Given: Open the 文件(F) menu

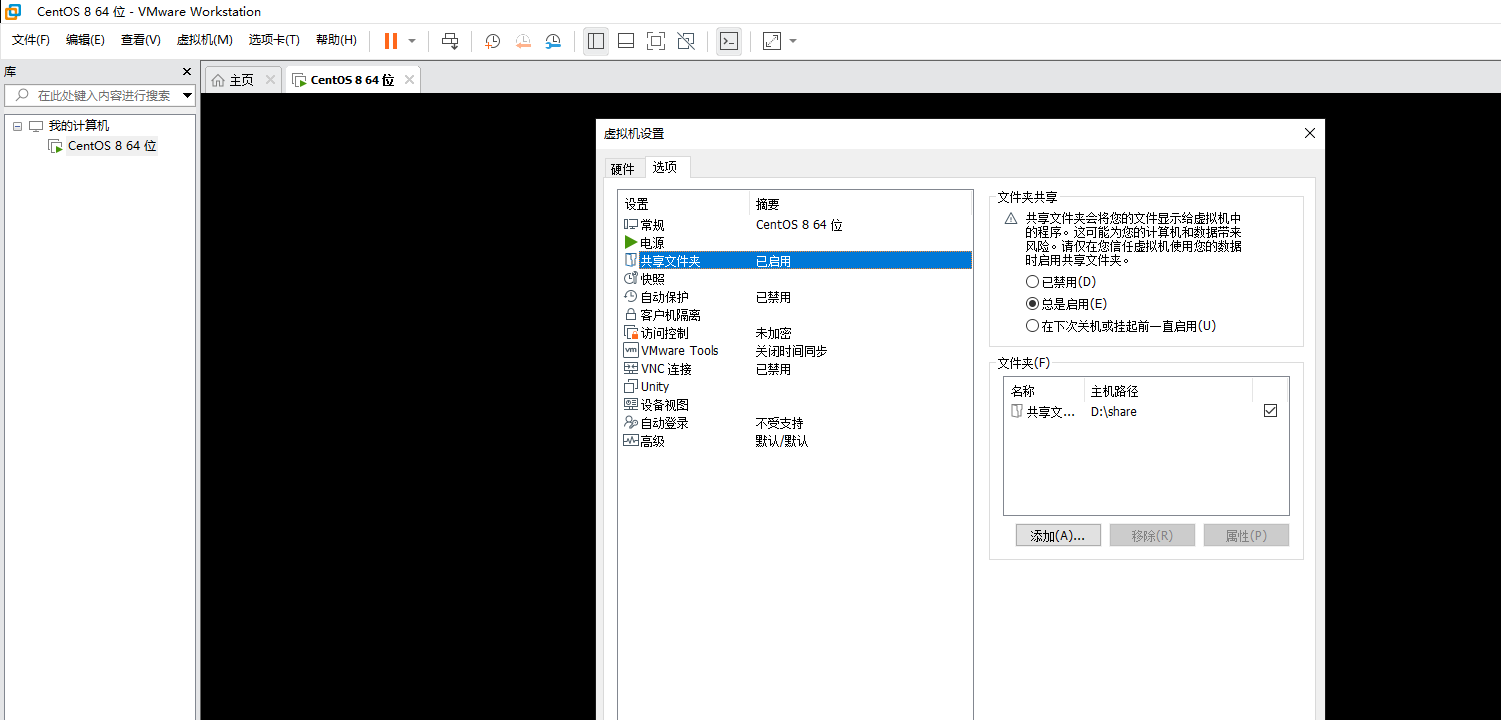Looking at the screenshot, I should [31, 40].
